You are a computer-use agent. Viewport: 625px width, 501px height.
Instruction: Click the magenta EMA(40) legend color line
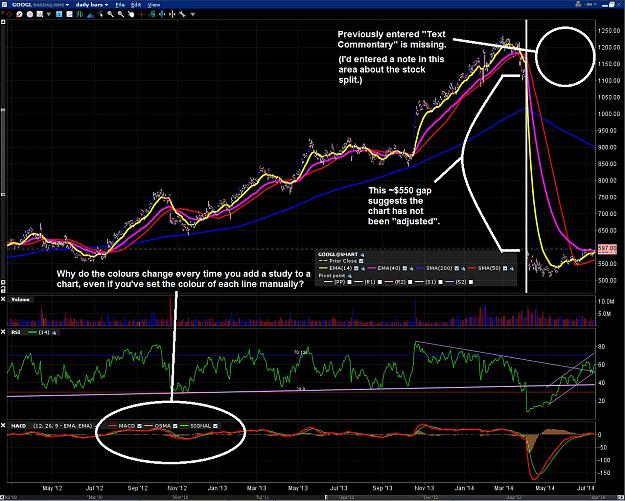click(x=372, y=268)
